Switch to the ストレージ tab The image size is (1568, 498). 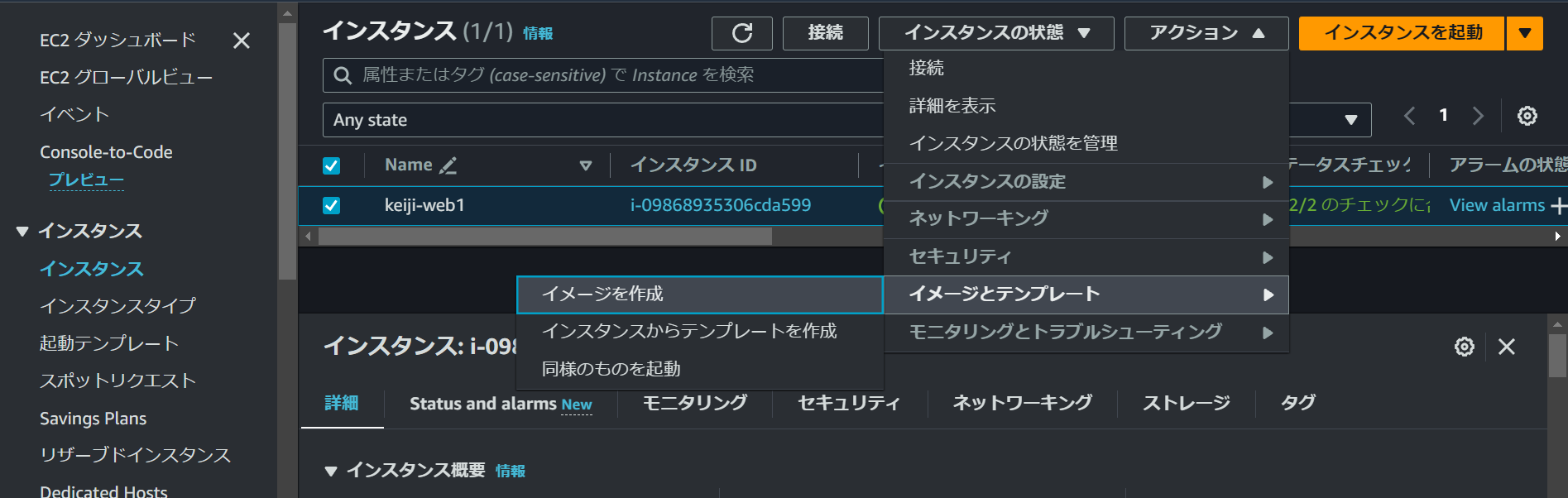click(x=1187, y=403)
